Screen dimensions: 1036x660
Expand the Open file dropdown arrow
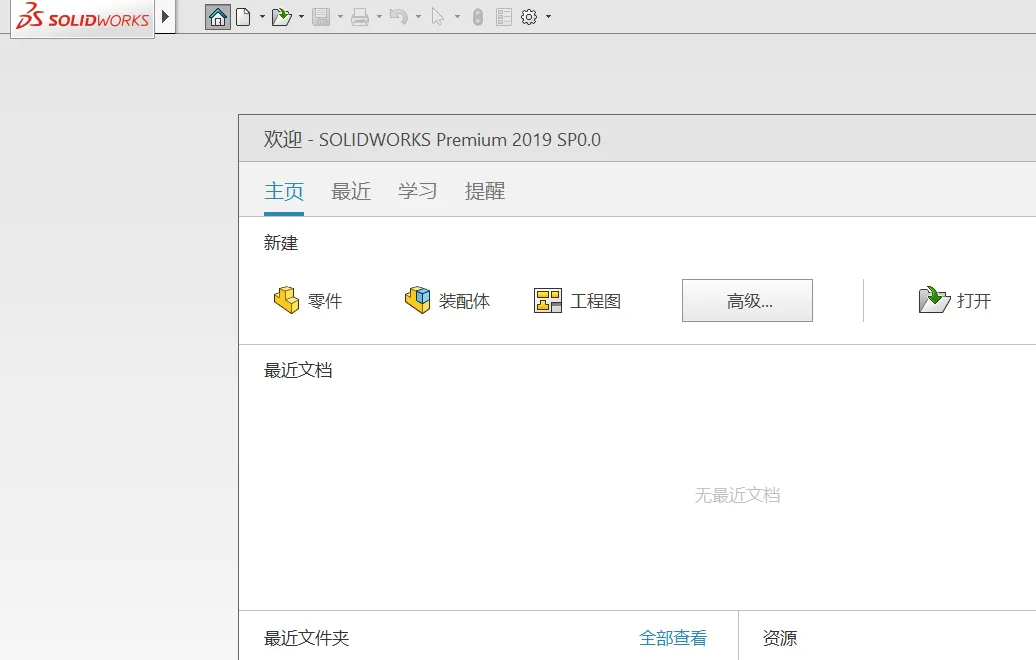click(x=301, y=17)
